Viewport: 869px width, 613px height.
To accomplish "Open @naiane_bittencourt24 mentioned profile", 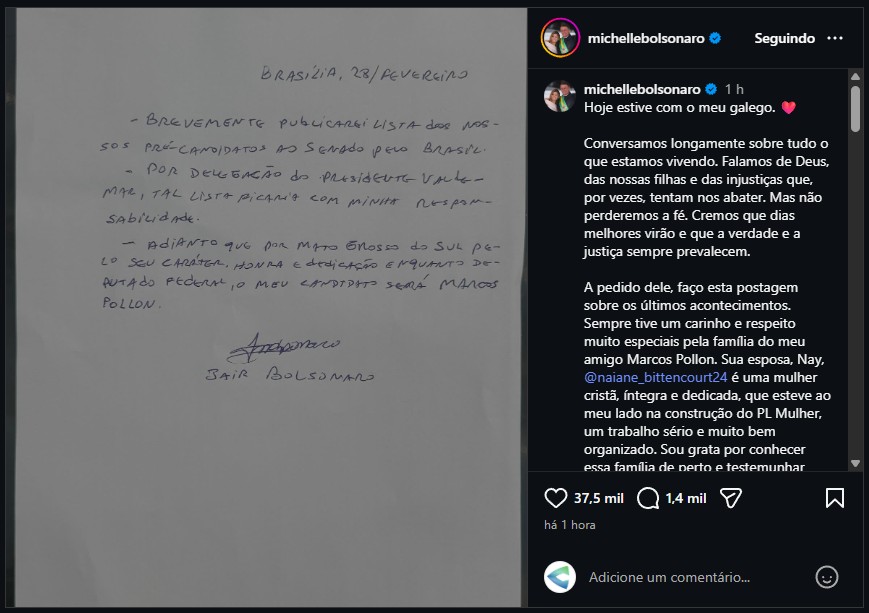I will (x=655, y=377).
